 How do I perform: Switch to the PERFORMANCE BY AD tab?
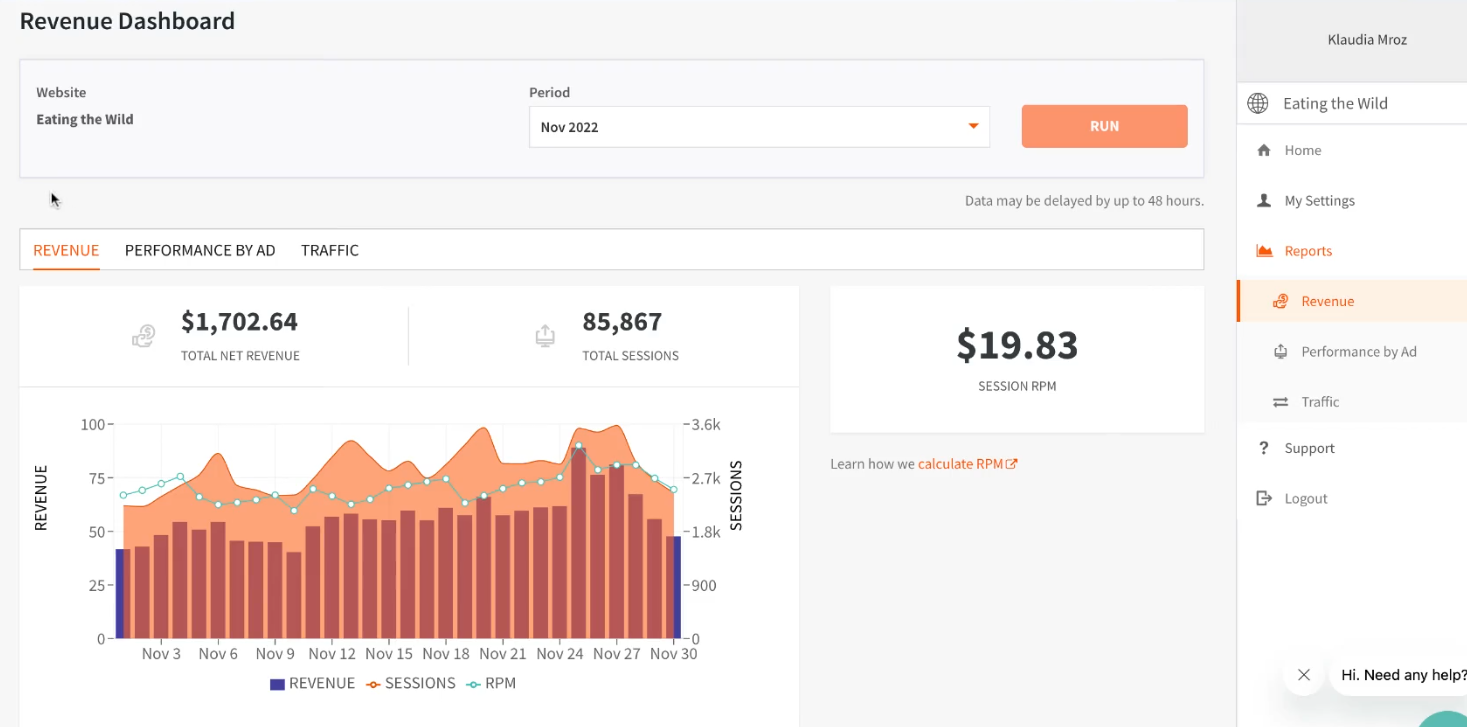200,250
